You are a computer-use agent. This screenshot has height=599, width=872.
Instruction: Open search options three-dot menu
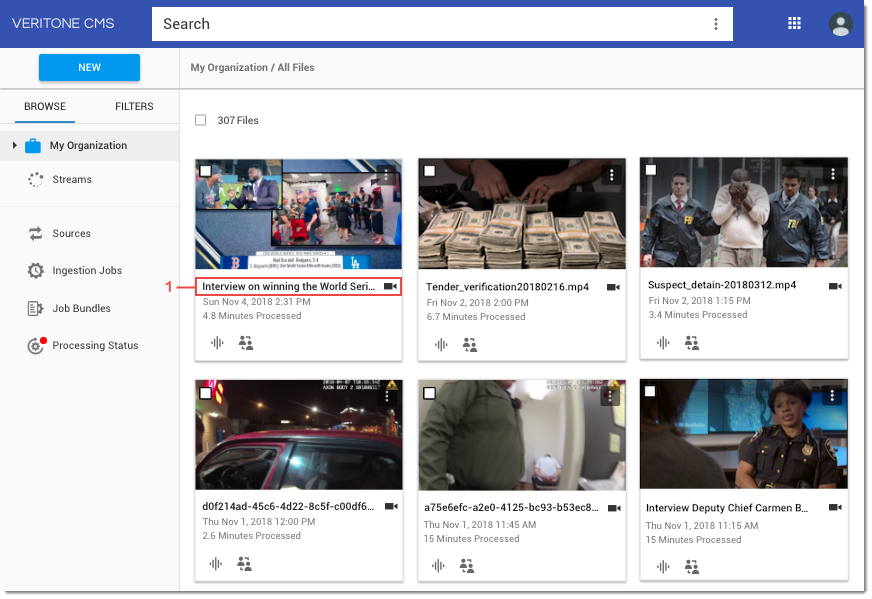[716, 24]
